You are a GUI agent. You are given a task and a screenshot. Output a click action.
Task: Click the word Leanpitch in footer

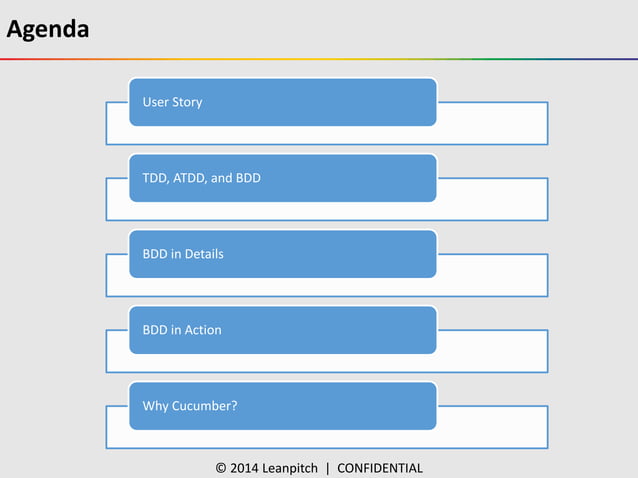pos(289,468)
